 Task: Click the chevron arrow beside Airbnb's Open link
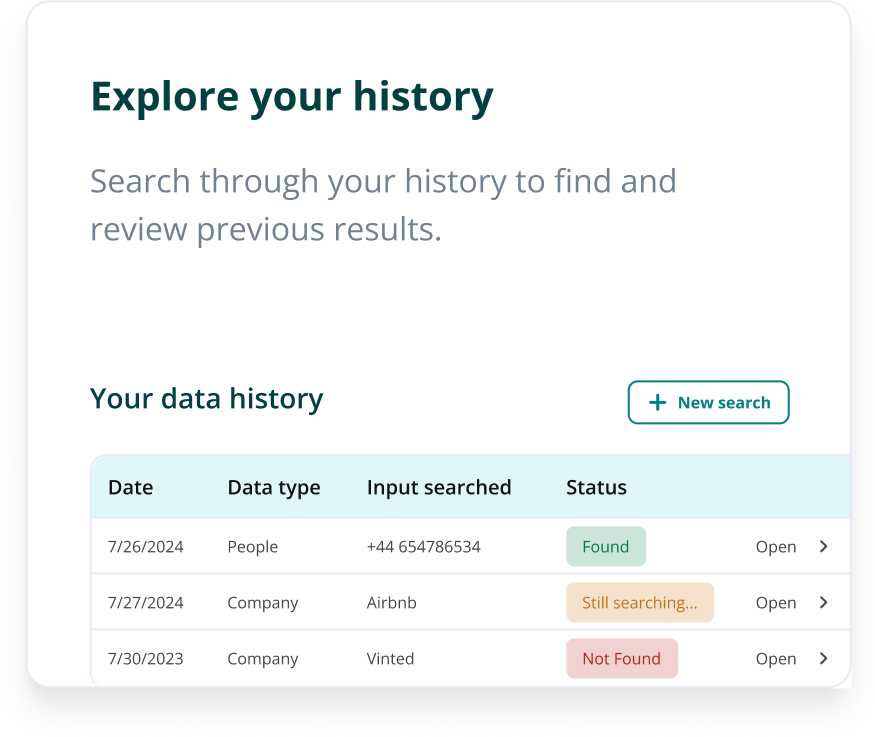[823, 602]
